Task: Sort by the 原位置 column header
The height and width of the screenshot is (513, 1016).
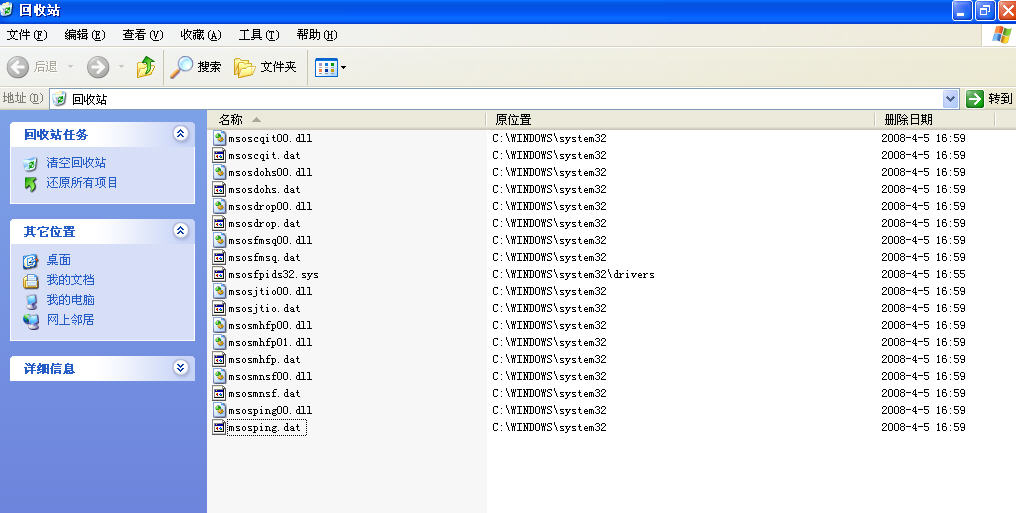Action: (680, 120)
